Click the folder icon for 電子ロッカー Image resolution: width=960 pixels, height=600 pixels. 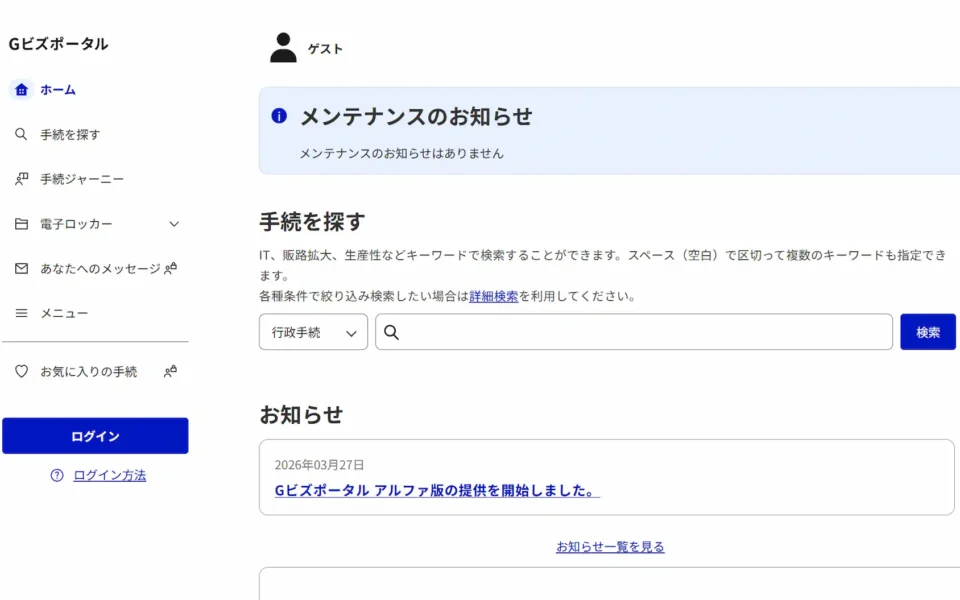(21, 224)
